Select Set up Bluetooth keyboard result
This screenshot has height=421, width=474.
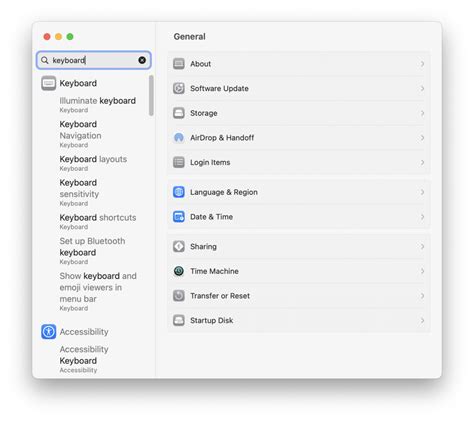(92, 251)
